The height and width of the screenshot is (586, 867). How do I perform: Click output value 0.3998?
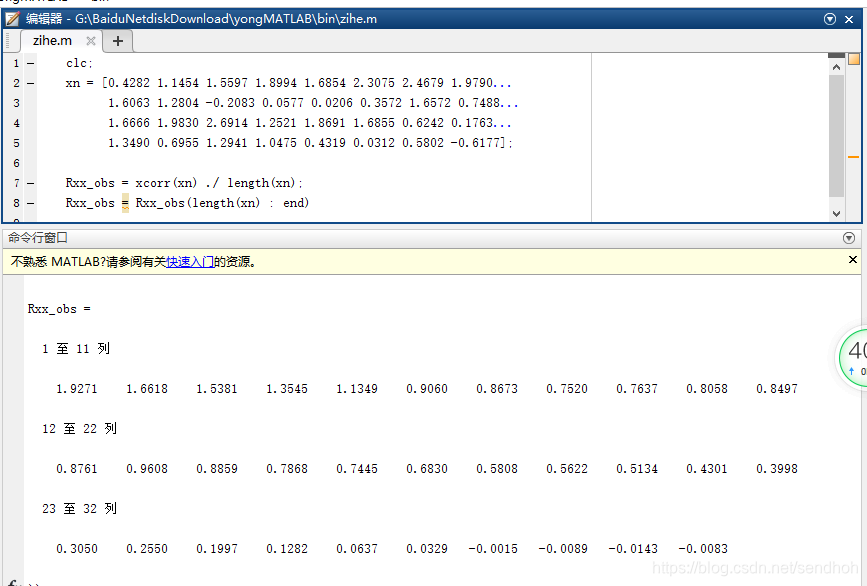777,469
